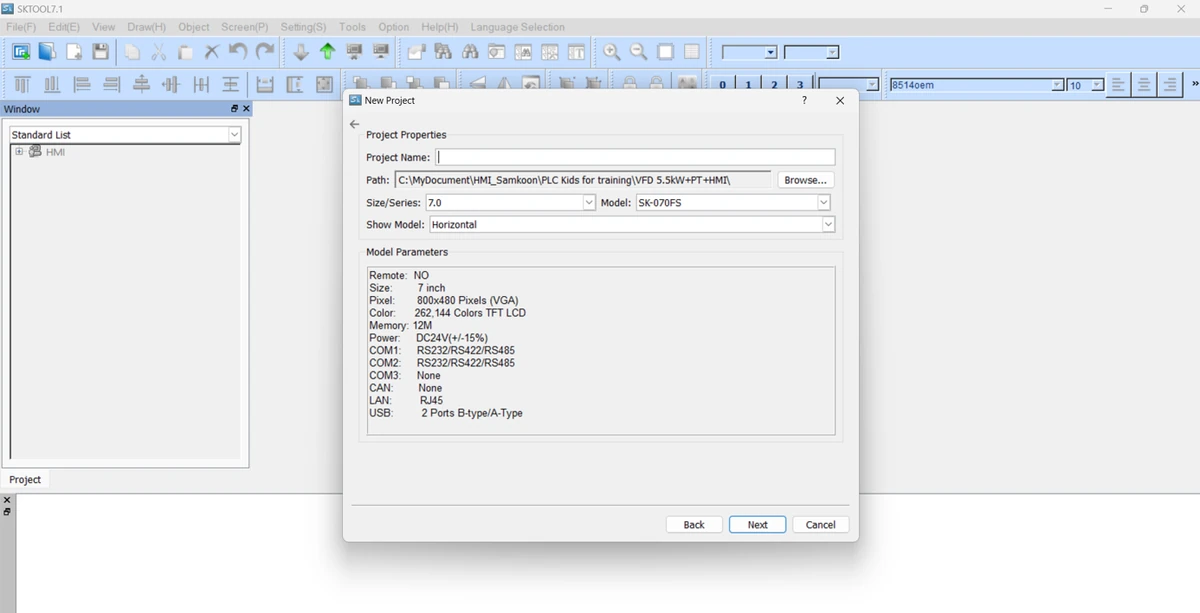Click the Redo arrow icon

point(265,52)
